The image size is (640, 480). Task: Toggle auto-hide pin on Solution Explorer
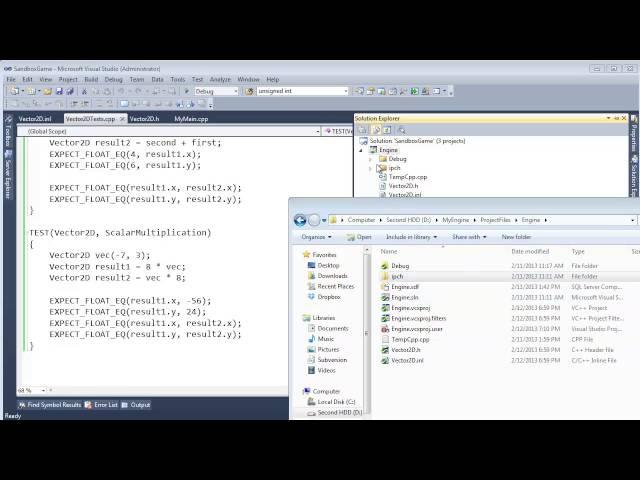tap(616, 118)
